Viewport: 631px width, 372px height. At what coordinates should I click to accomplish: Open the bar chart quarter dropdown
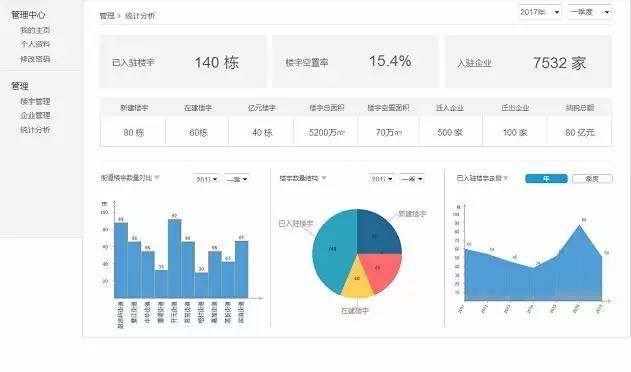point(237,178)
